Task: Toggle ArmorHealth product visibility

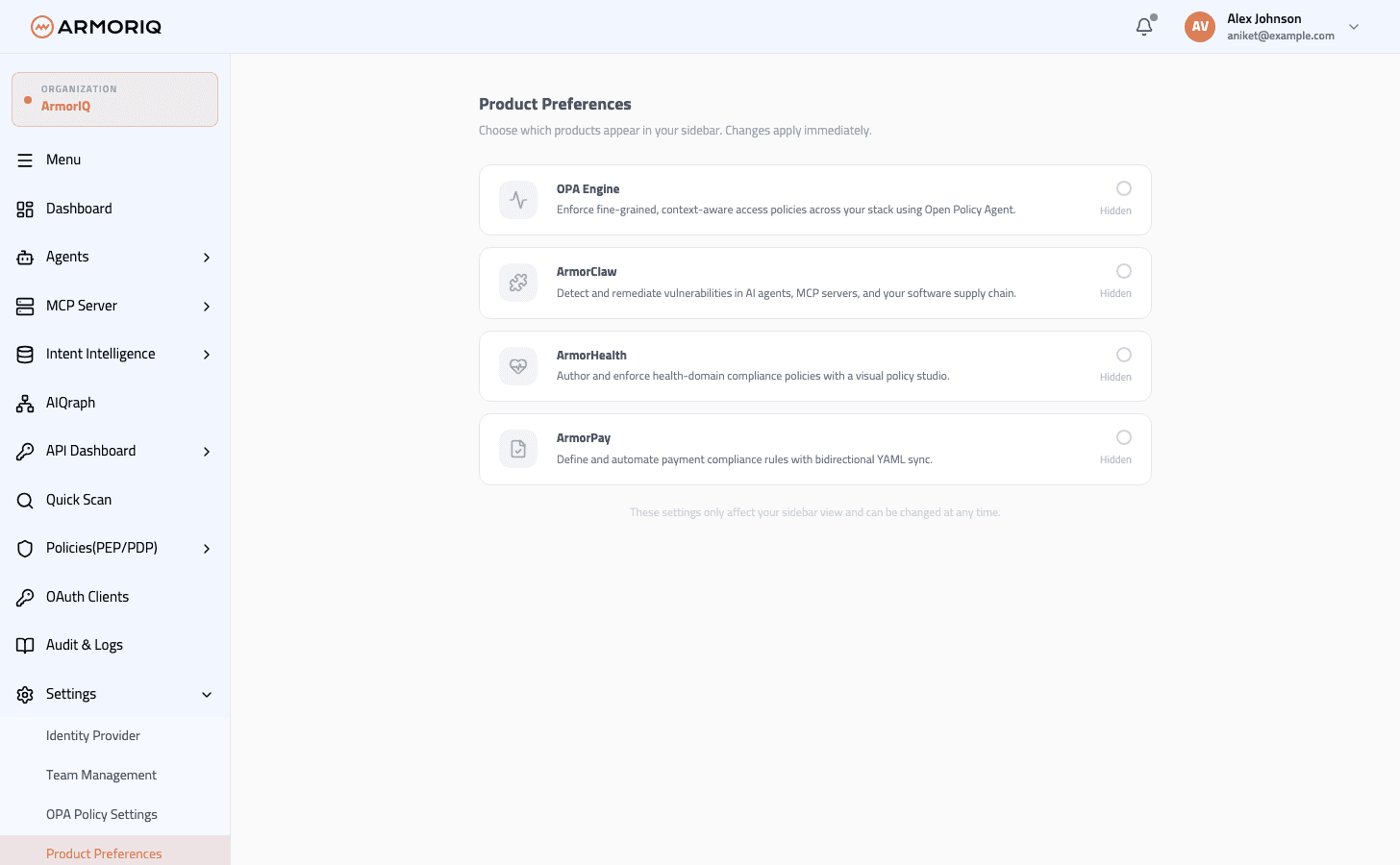Action: (1124, 355)
